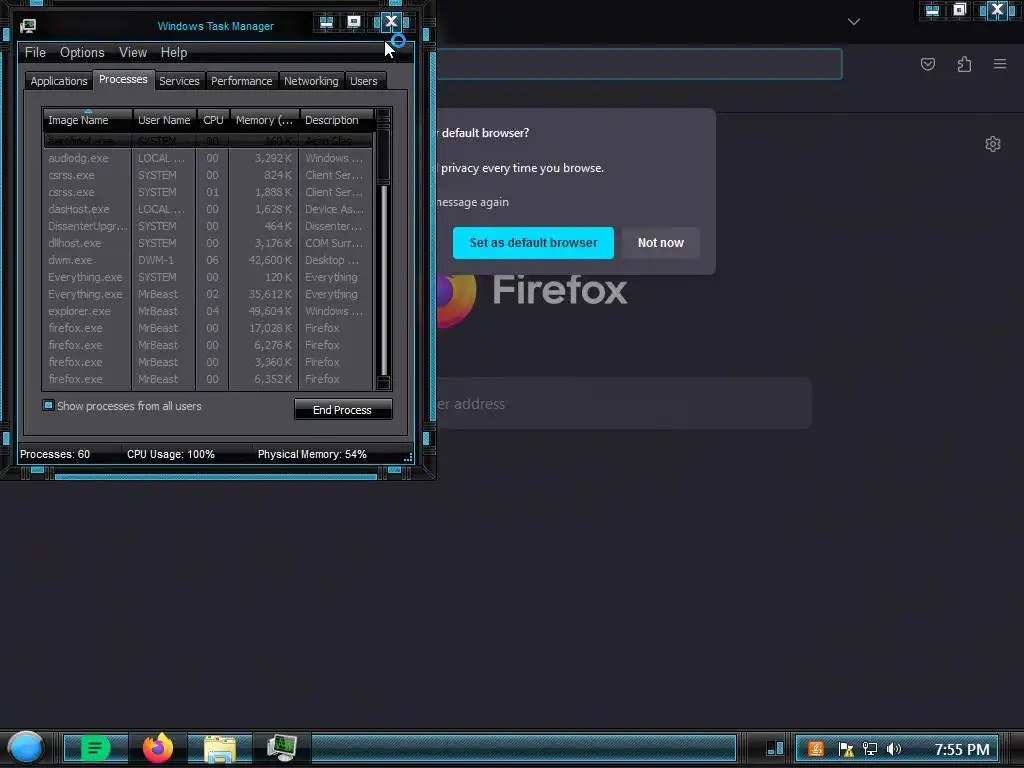Image resolution: width=1024 pixels, height=768 pixels.
Task: Switch to the Performance tab
Action: [x=242, y=81]
